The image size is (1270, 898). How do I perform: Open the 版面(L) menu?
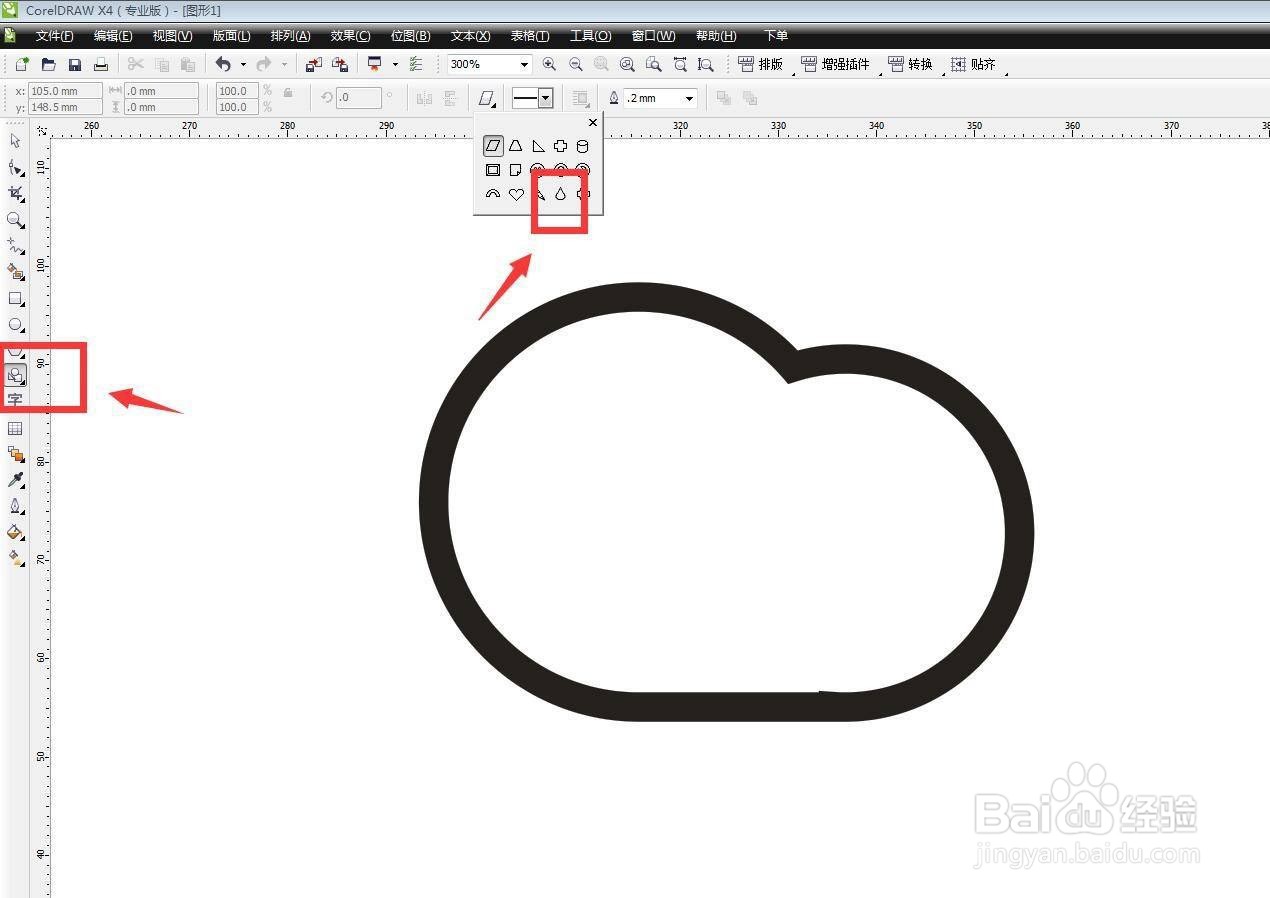231,36
